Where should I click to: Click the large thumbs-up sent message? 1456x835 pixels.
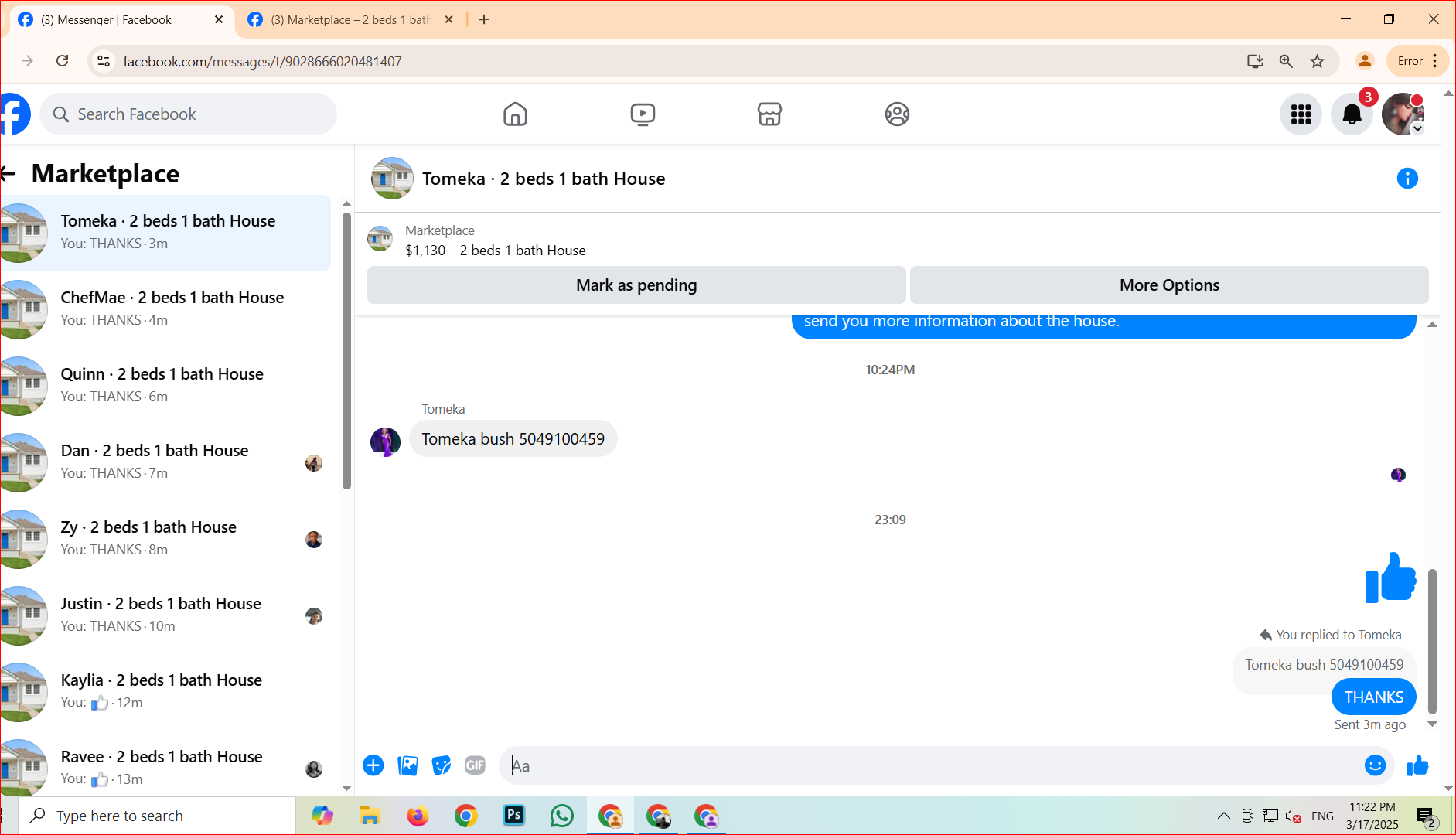(x=1390, y=578)
